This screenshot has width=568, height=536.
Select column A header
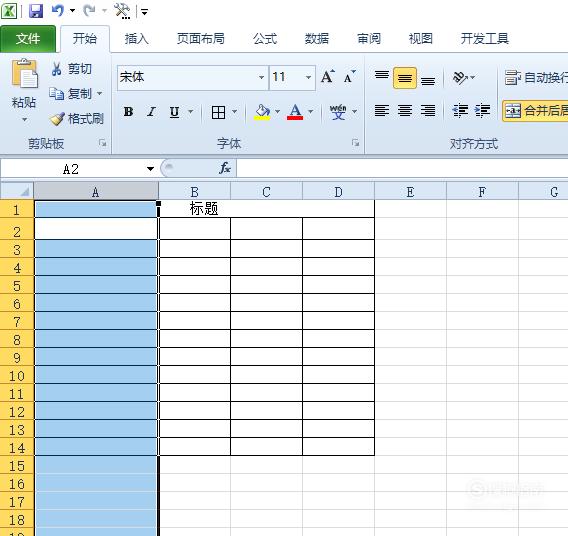pos(96,191)
